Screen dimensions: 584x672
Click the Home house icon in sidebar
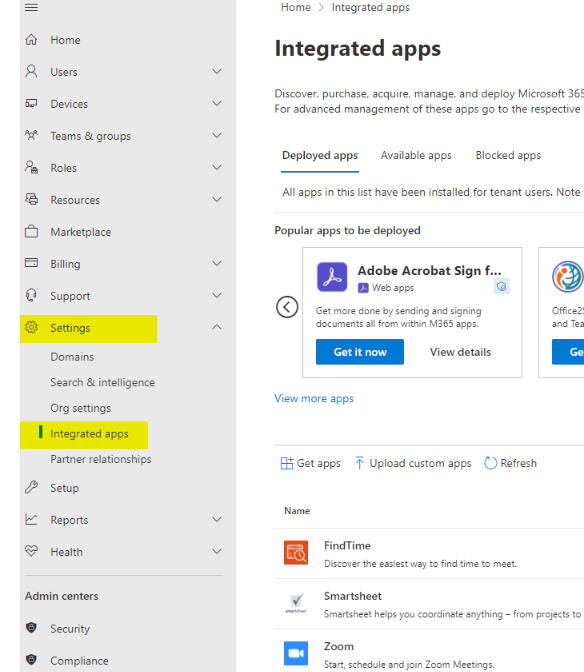click(31, 40)
